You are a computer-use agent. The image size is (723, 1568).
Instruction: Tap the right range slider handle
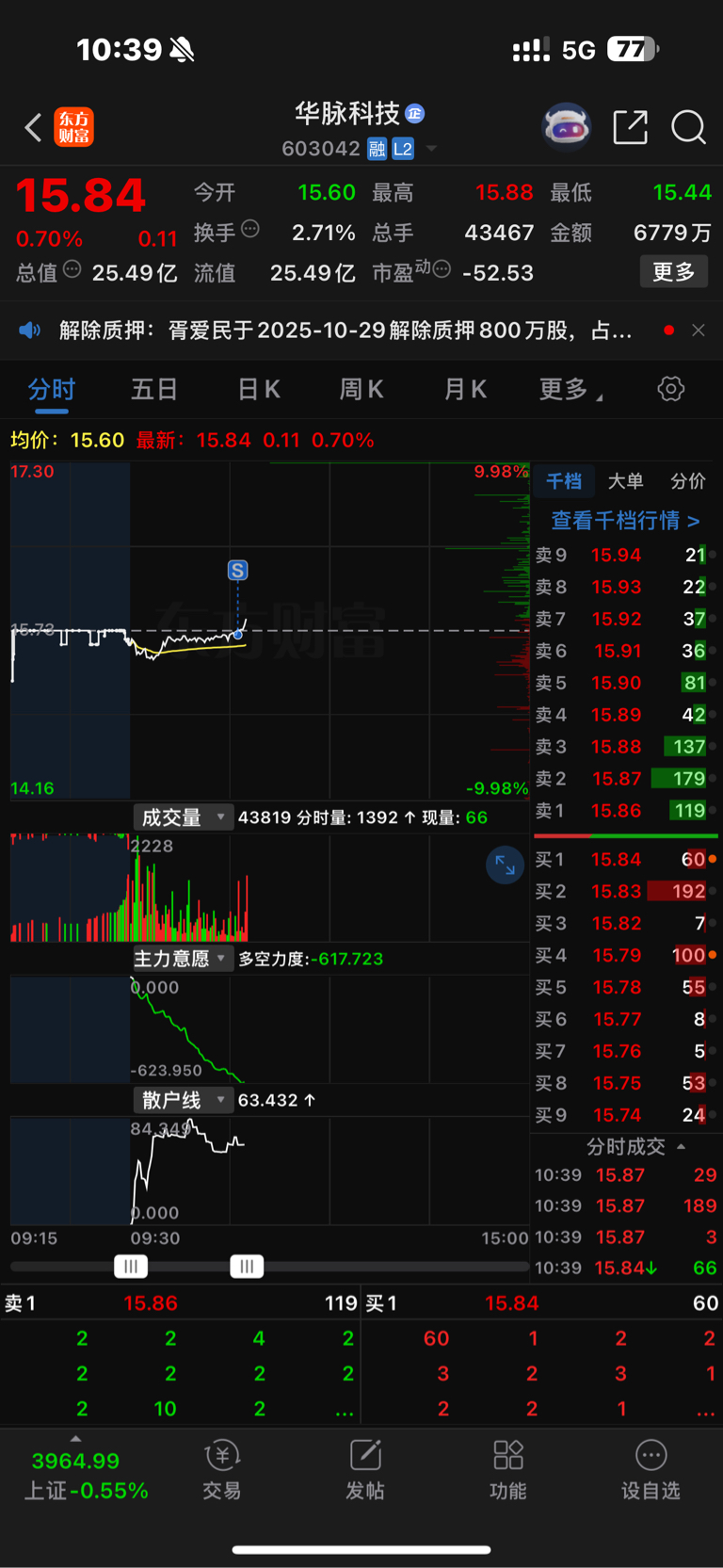[247, 1267]
